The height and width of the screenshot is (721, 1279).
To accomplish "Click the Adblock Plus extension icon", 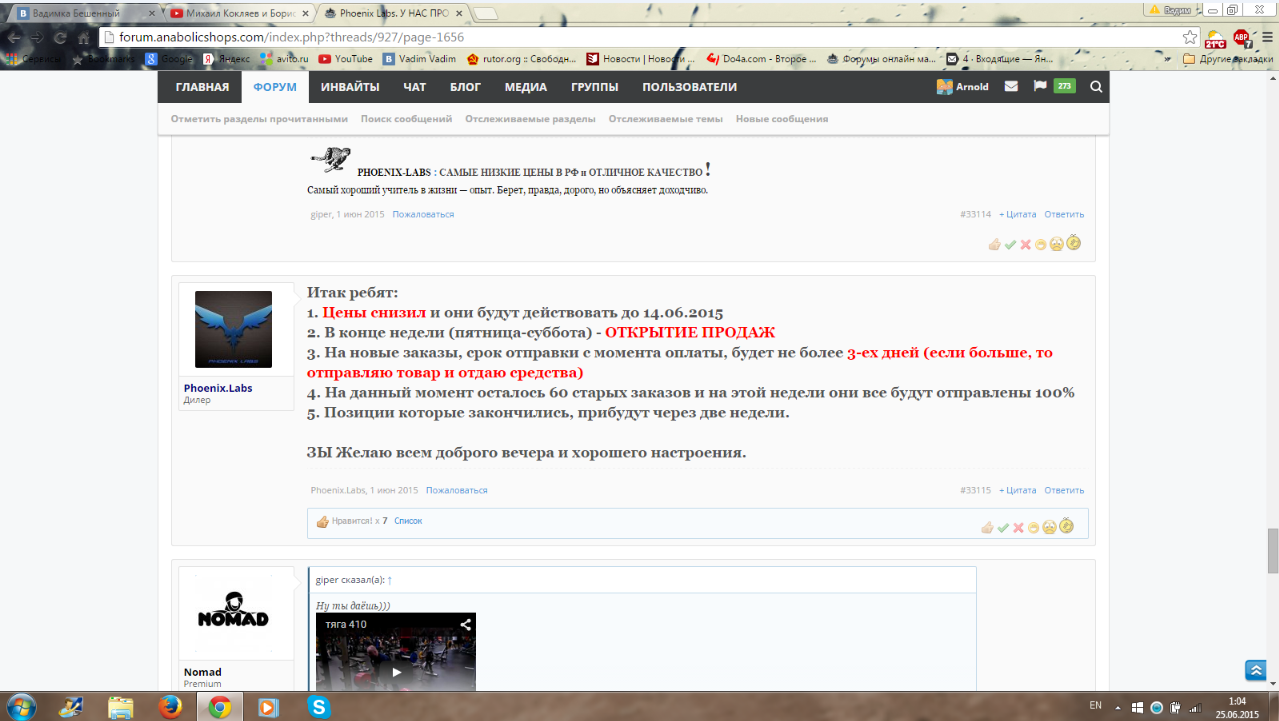I will [x=1241, y=37].
